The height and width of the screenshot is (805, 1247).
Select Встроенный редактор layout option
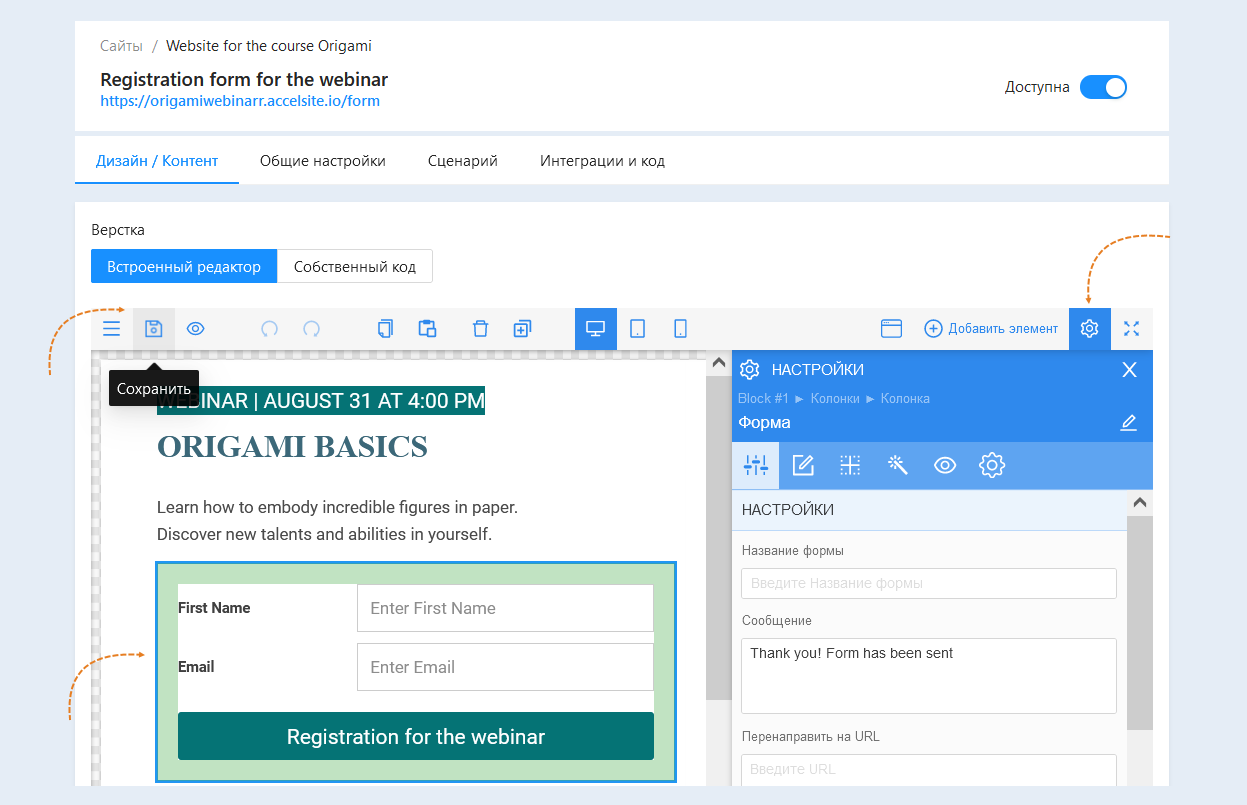point(184,267)
